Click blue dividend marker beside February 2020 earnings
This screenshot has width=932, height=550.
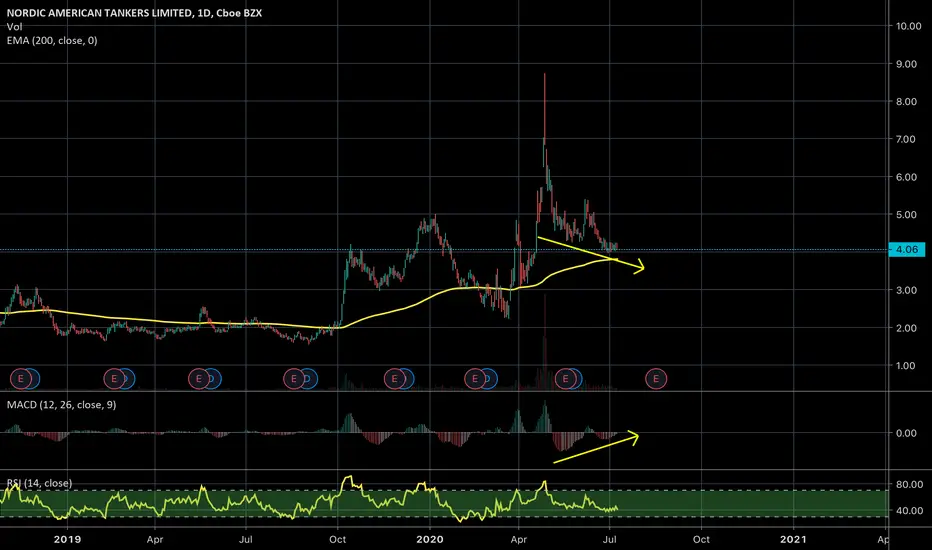coord(491,379)
